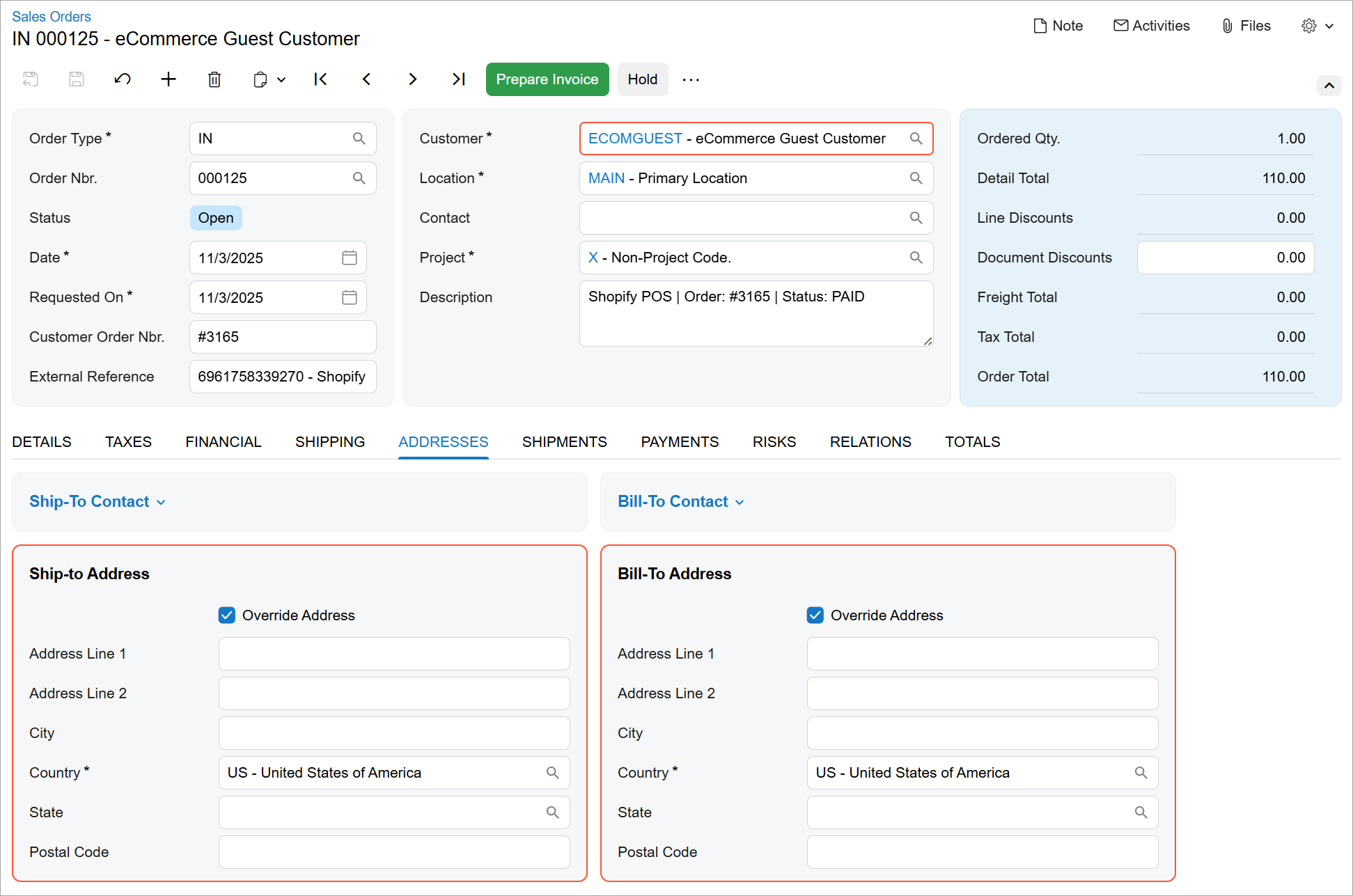Open Location lookup magnifier
Image resolution: width=1353 pixels, height=896 pixels.
(916, 178)
